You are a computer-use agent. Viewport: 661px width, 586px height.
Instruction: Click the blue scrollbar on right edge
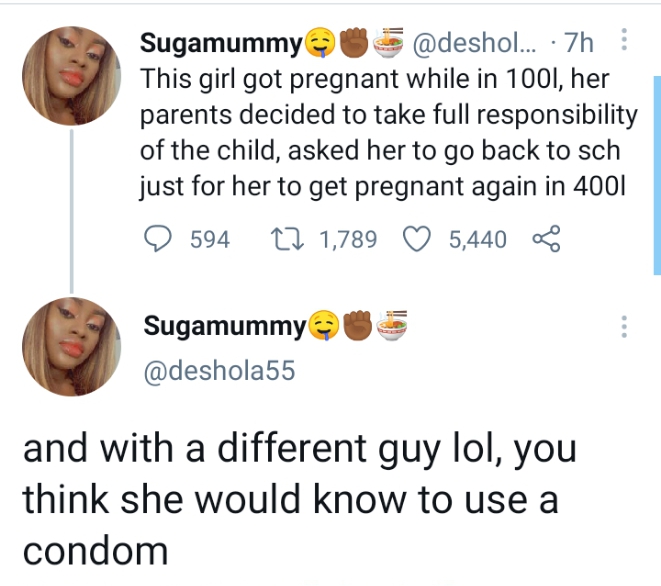(656, 175)
